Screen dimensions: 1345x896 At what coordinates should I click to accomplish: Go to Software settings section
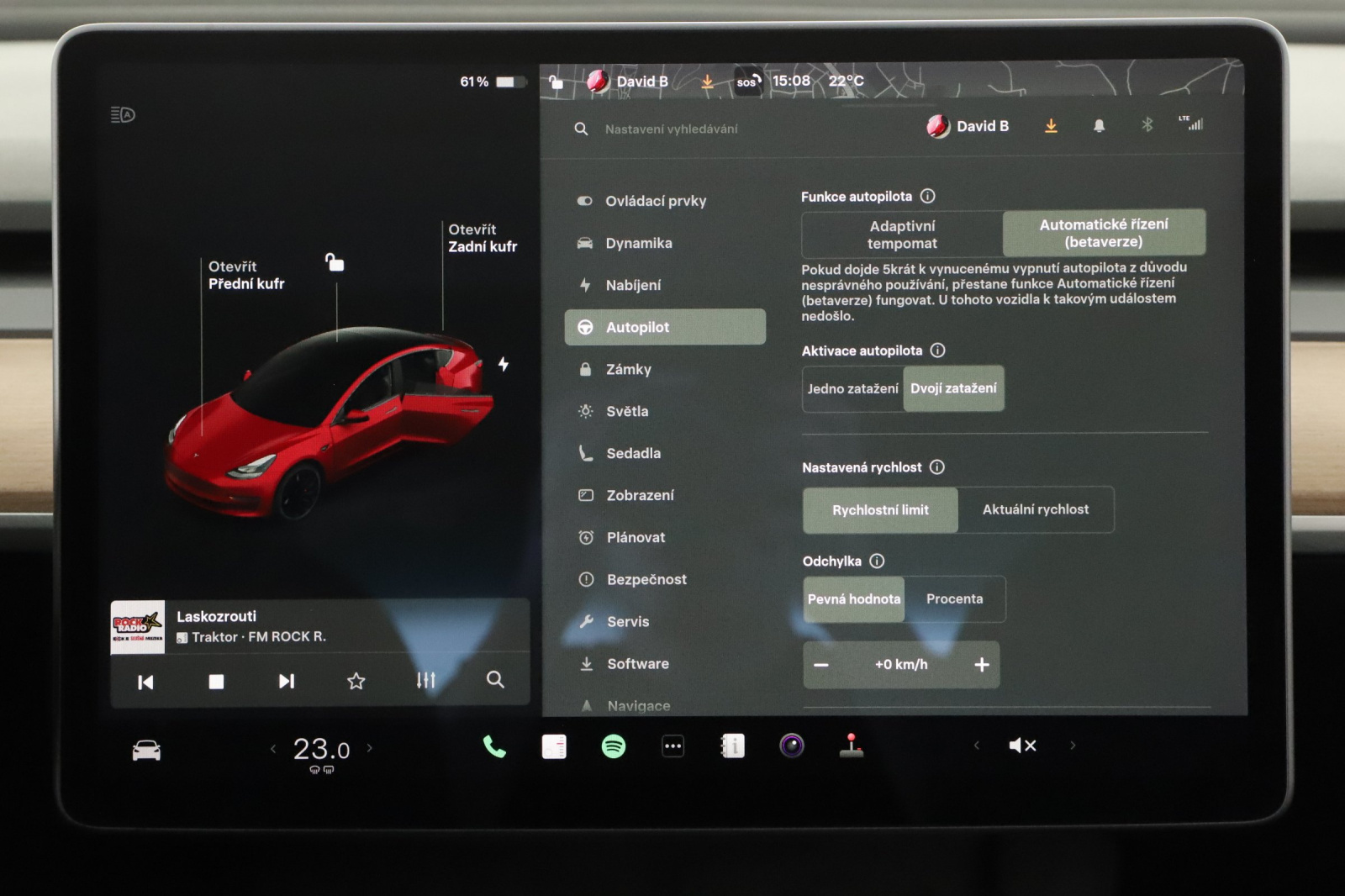(638, 664)
